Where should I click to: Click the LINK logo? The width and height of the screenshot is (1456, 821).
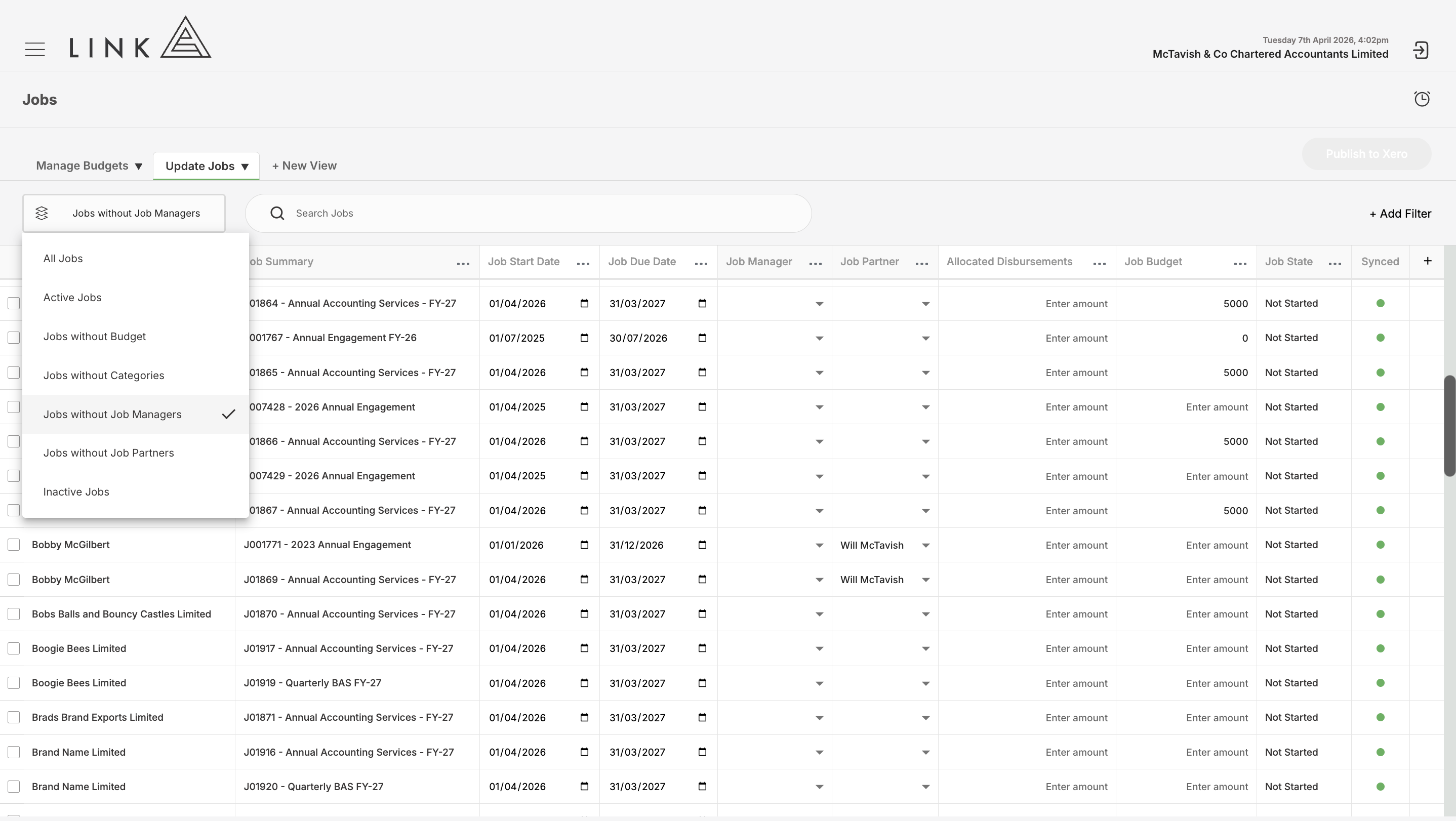click(140, 37)
